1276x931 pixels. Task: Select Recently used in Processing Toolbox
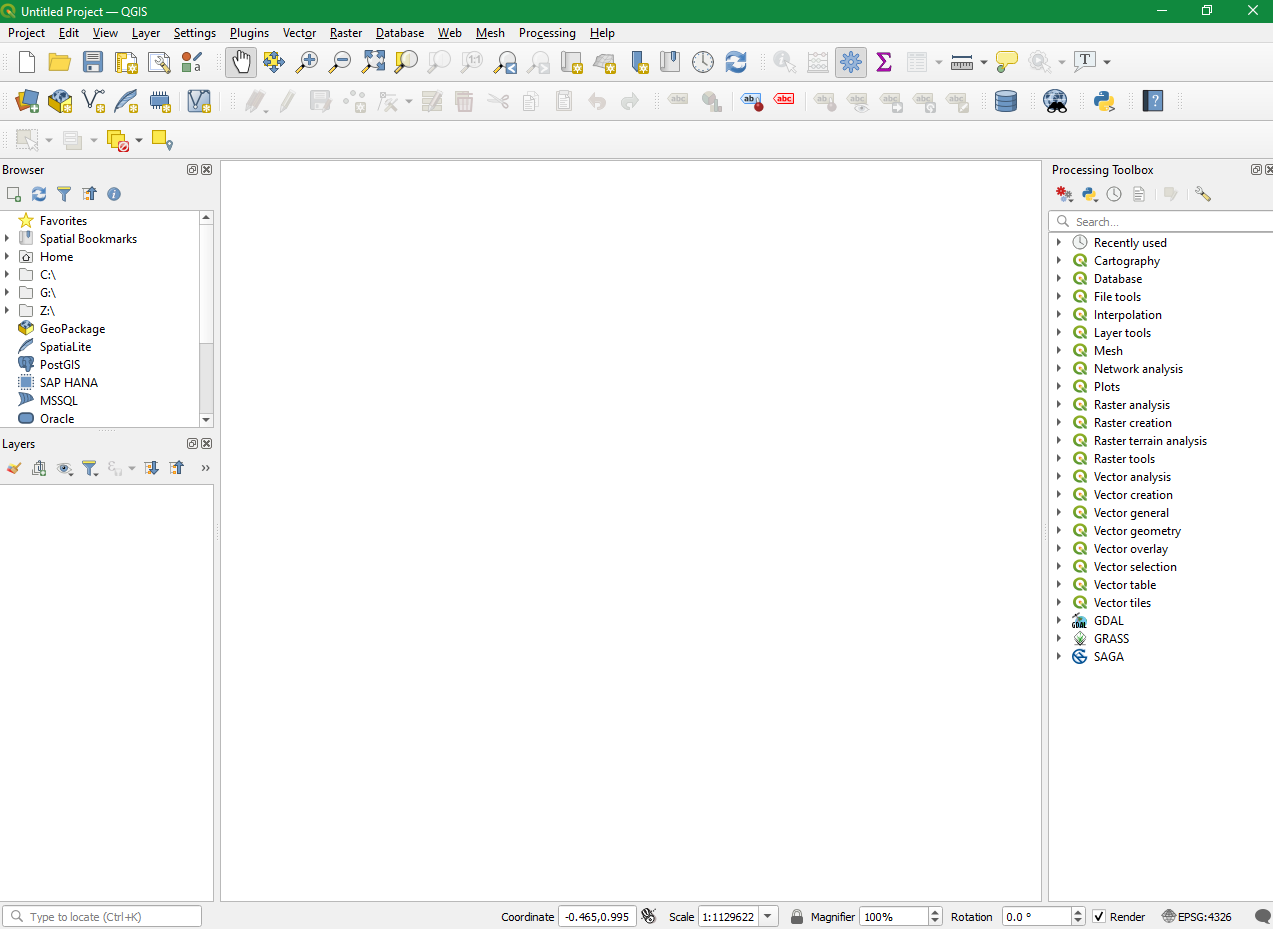[x=1130, y=243]
